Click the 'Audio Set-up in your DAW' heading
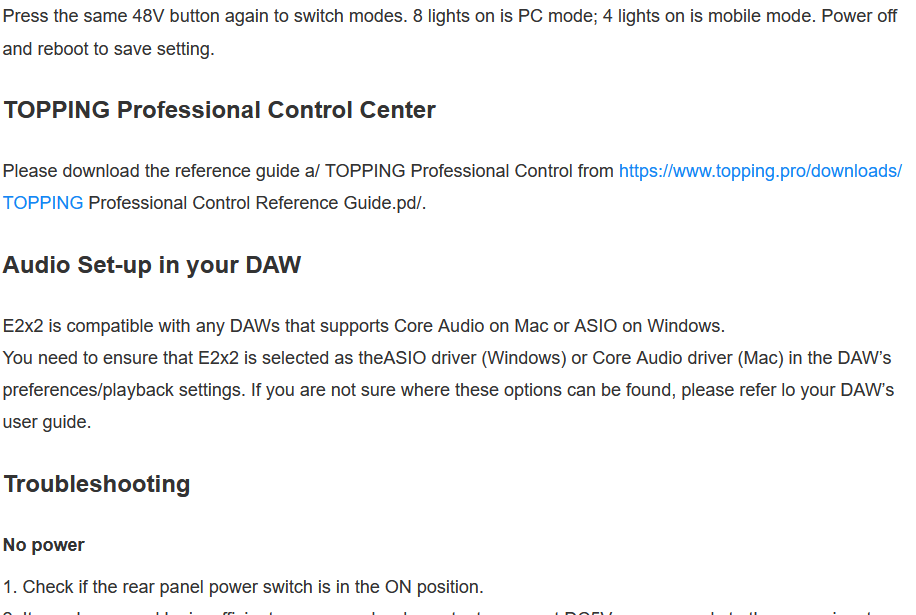This screenshot has height=615, width=916. pos(152,265)
